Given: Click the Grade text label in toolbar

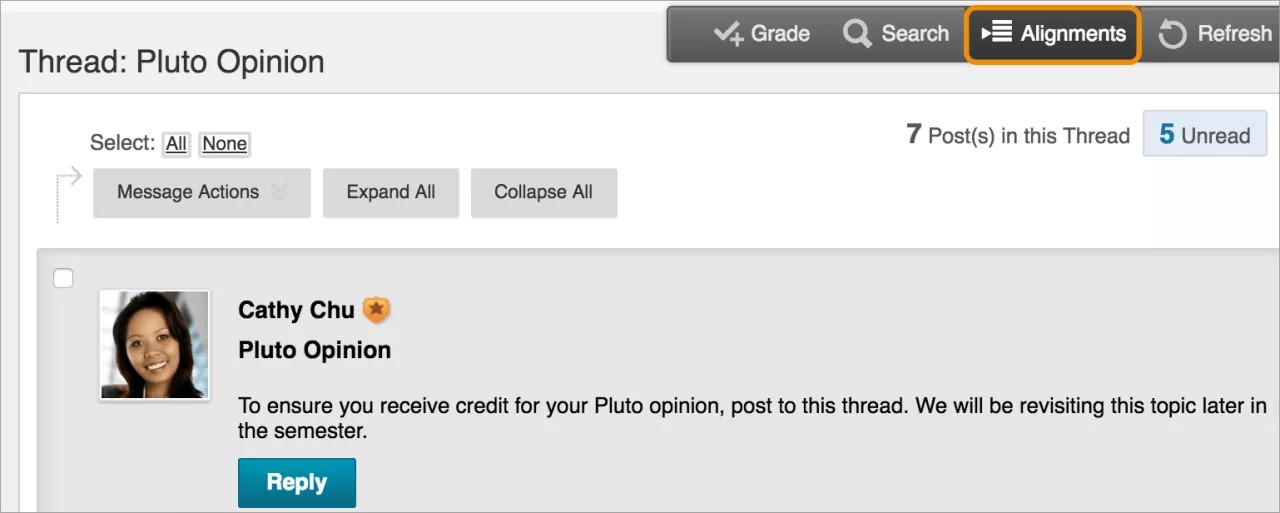Looking at the screenshot, I should pyautogui.click(x=780, y=34).
